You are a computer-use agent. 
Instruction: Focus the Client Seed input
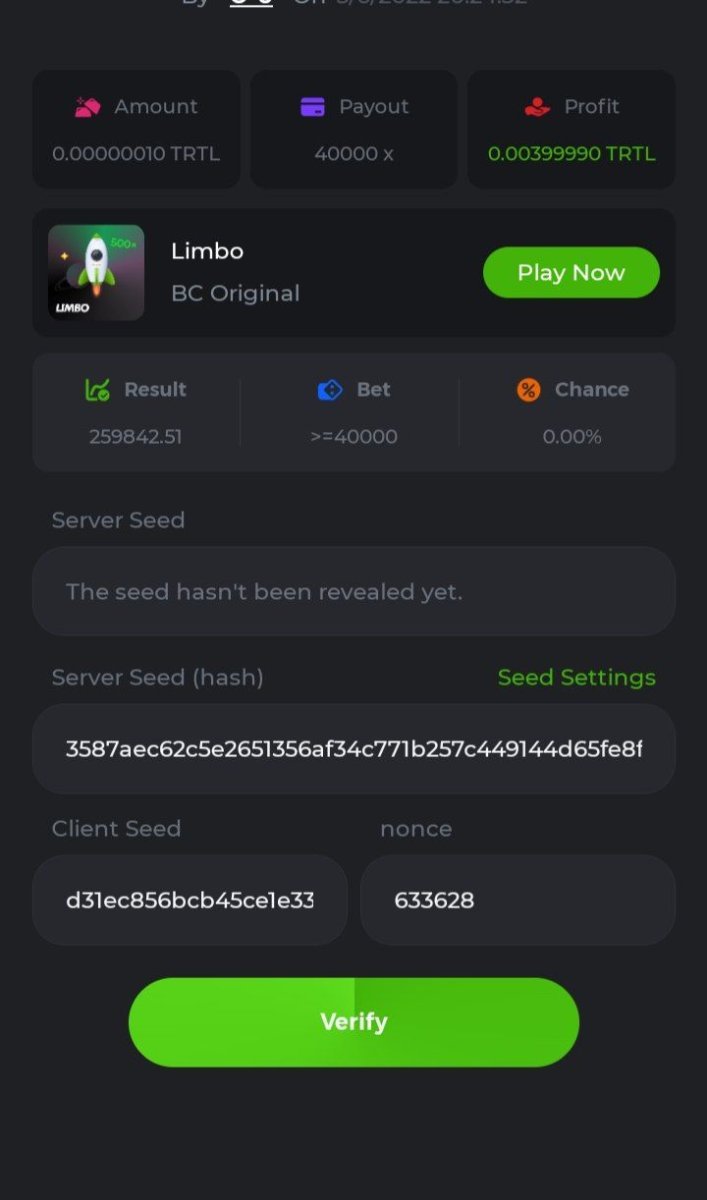pyautogui.click(x=190, y=900)
